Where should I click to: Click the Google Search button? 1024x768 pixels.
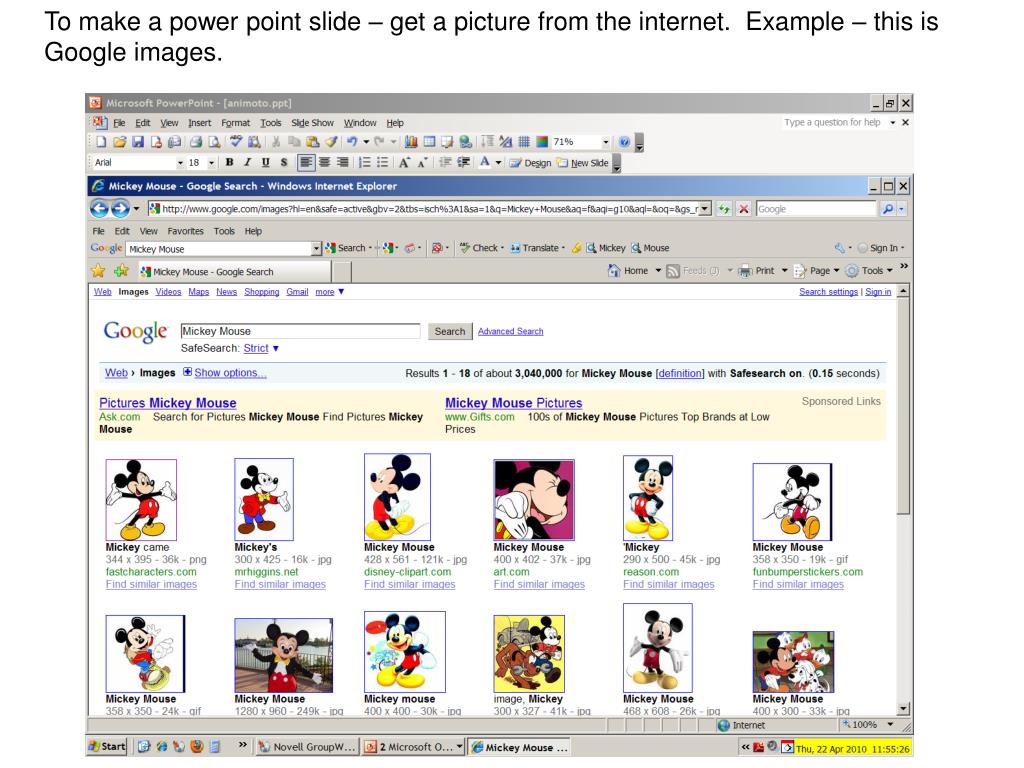point(450,332)
